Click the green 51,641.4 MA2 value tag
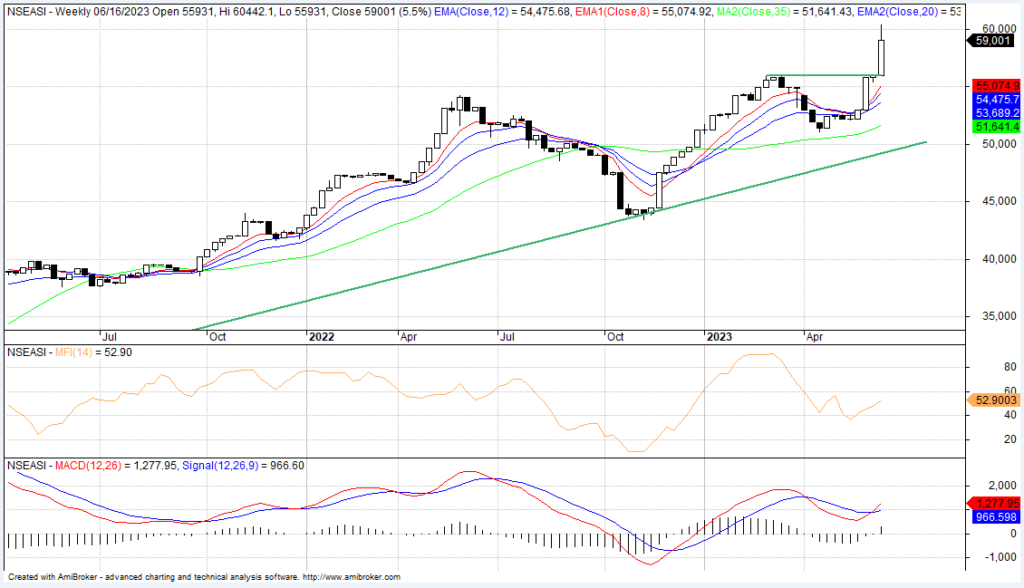1024x588 pixels. coord(995,127)
